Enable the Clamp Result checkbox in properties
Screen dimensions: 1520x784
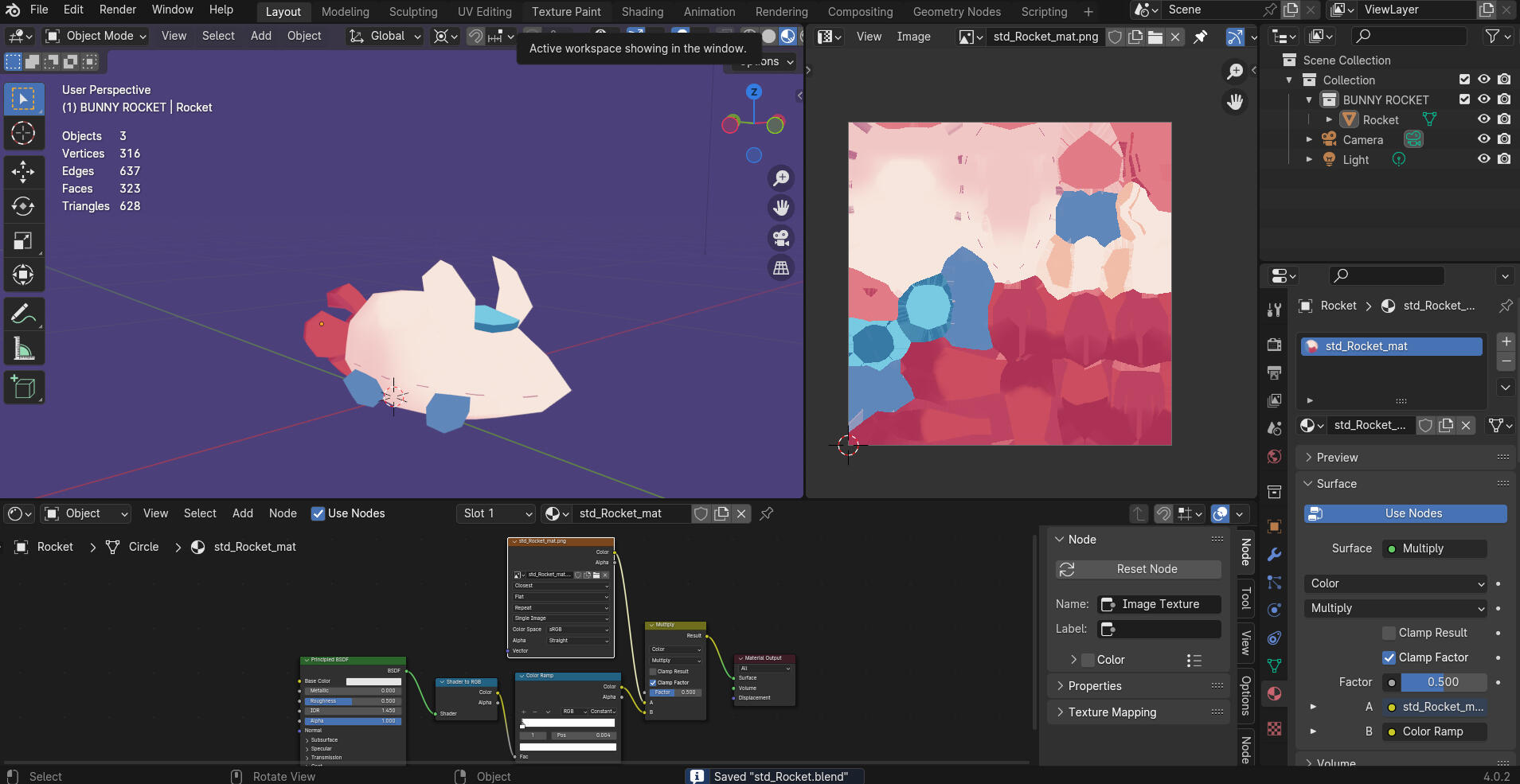1389,633
